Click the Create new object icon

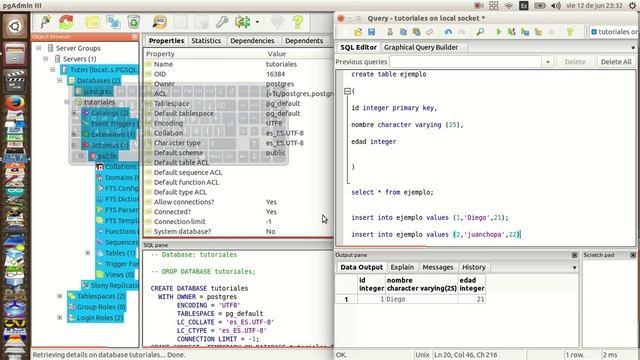[x=113, y=22]
